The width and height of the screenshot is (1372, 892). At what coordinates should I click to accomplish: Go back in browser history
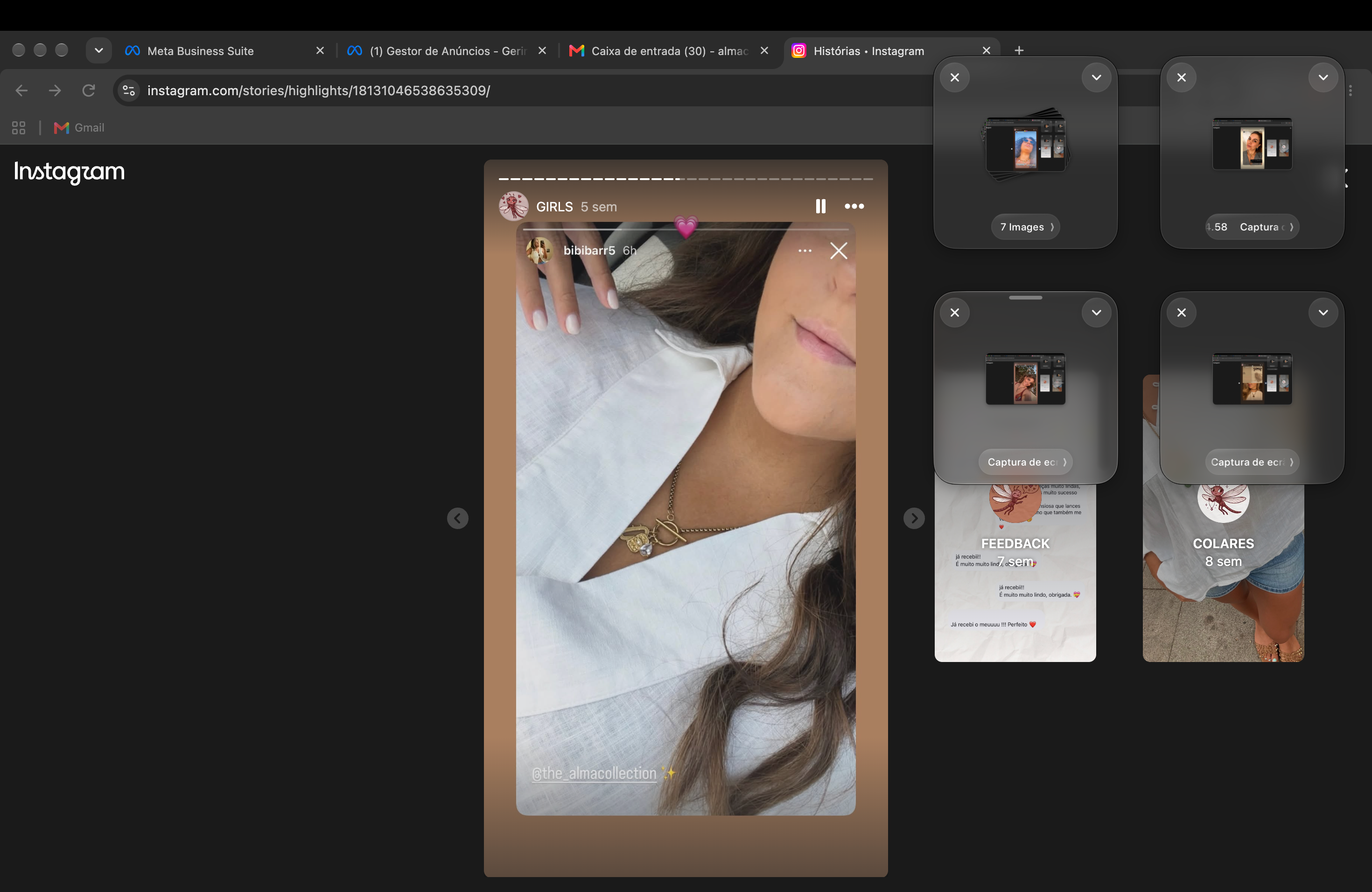(x=21, y=91)
